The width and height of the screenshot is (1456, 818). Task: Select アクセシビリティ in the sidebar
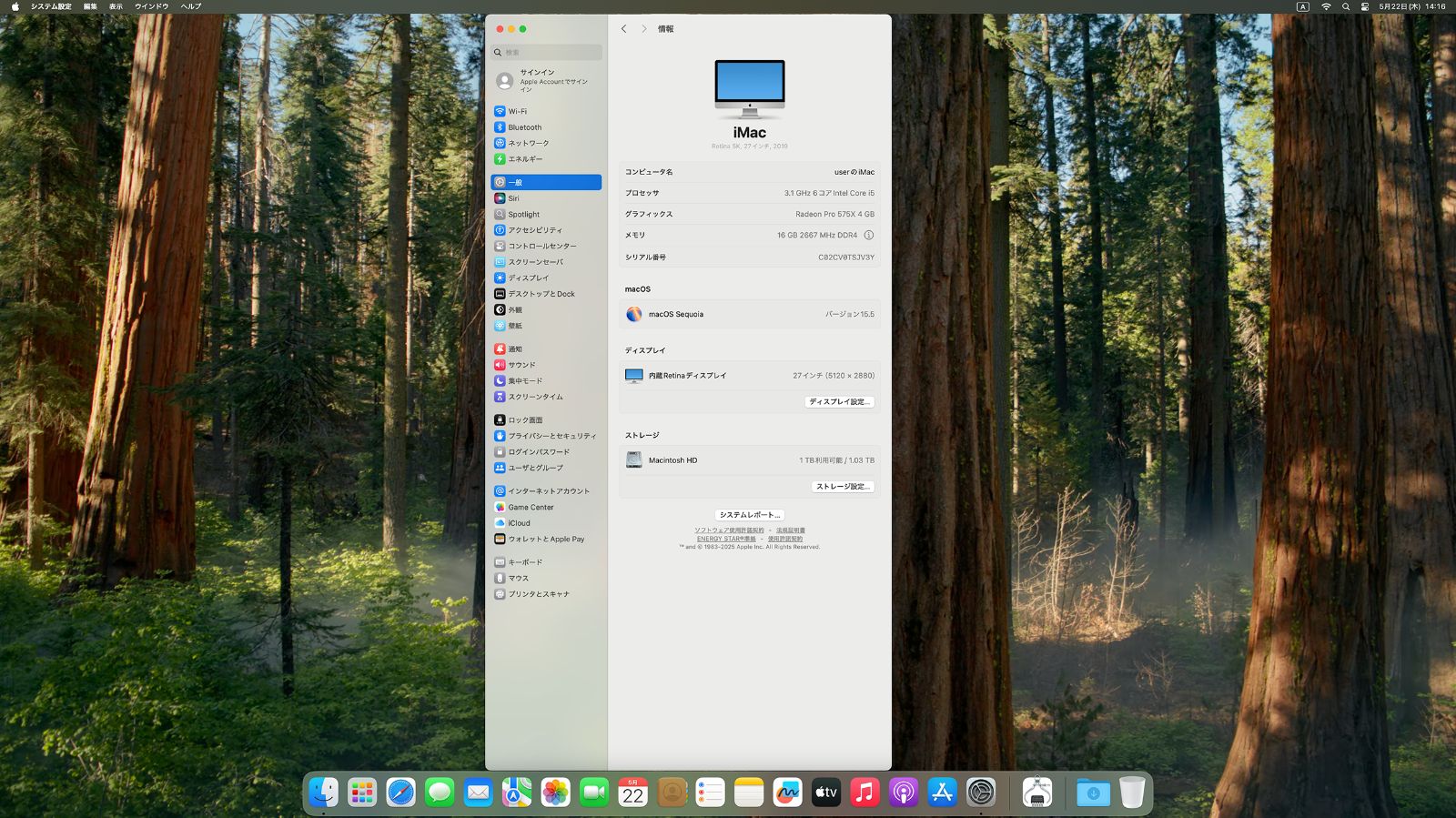tap(546, 230)
